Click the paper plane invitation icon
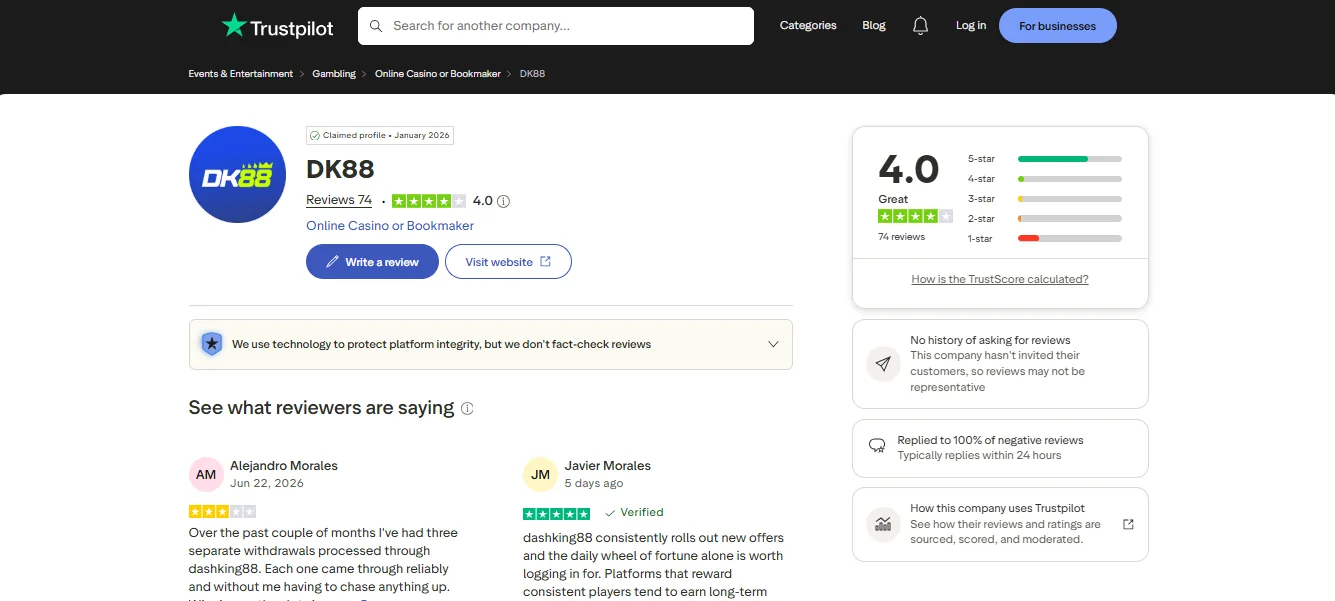Viewport: 1335px width, 601px height. (x=883, y=364)
